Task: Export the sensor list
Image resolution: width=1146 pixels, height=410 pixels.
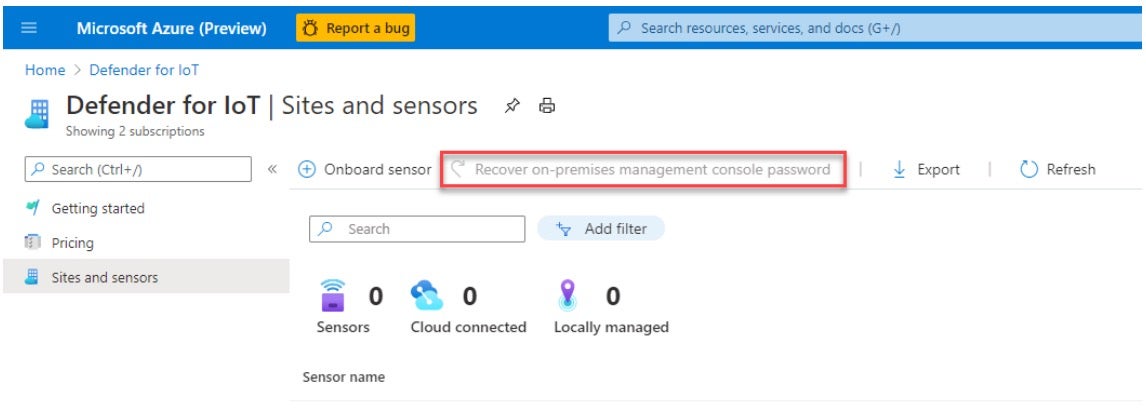Action: coord(926,170)
